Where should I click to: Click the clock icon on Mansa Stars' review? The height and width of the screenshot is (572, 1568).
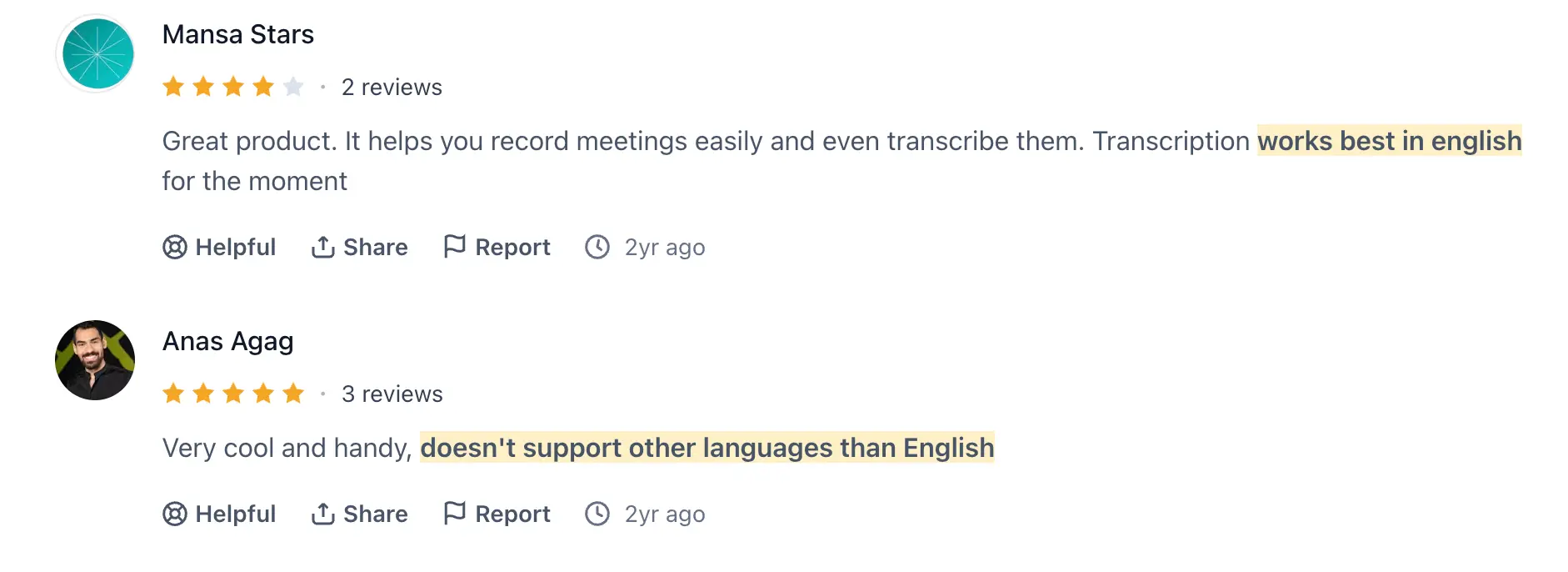click(597, 248)
